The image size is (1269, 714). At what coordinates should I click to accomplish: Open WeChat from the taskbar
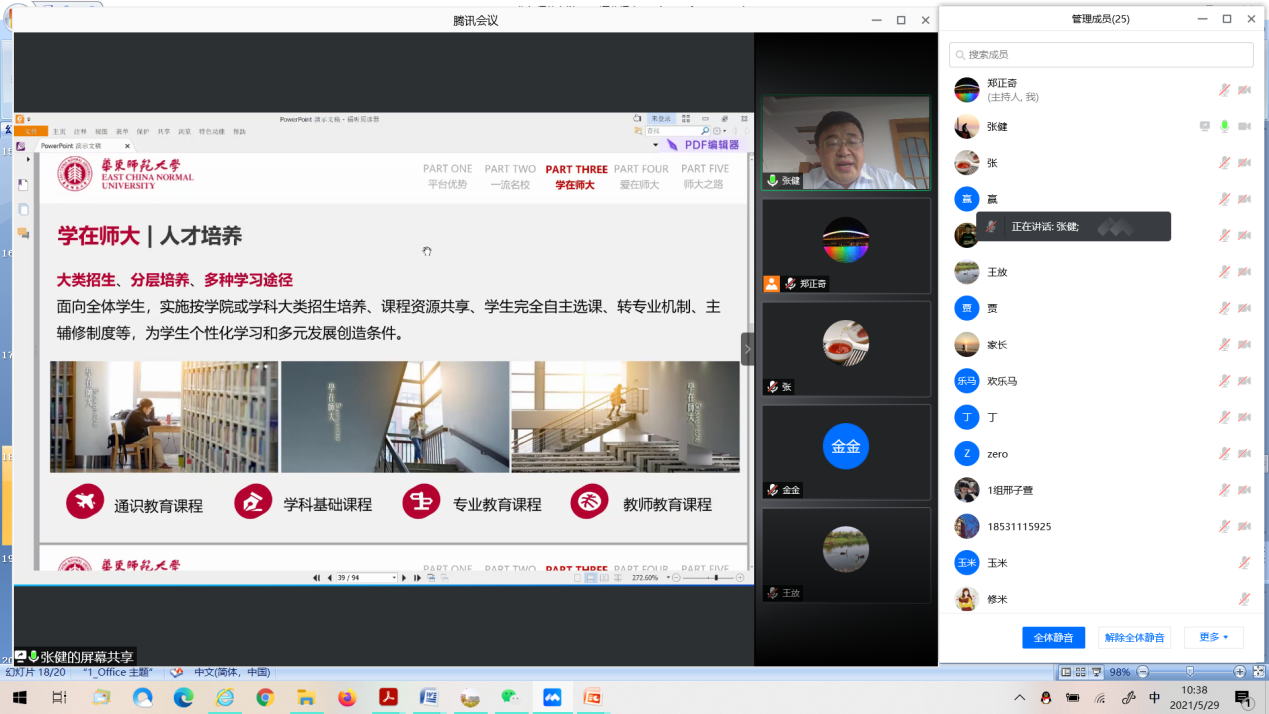[x=510, y=697]
